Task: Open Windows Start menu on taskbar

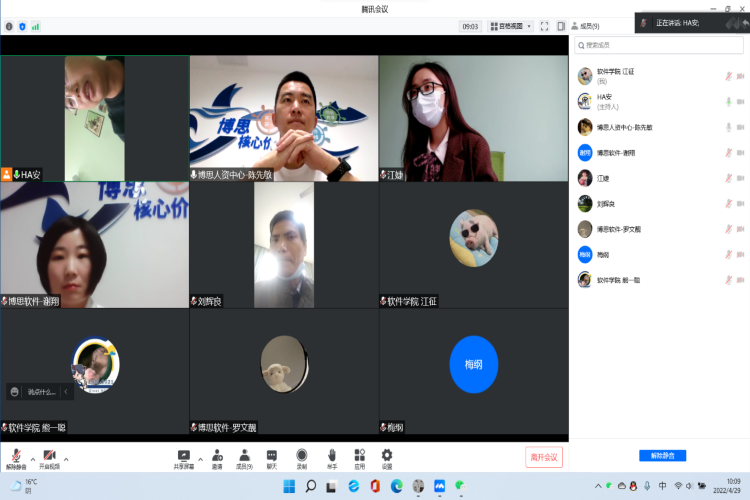Action: pyautogui.click(x=289, y=487)
